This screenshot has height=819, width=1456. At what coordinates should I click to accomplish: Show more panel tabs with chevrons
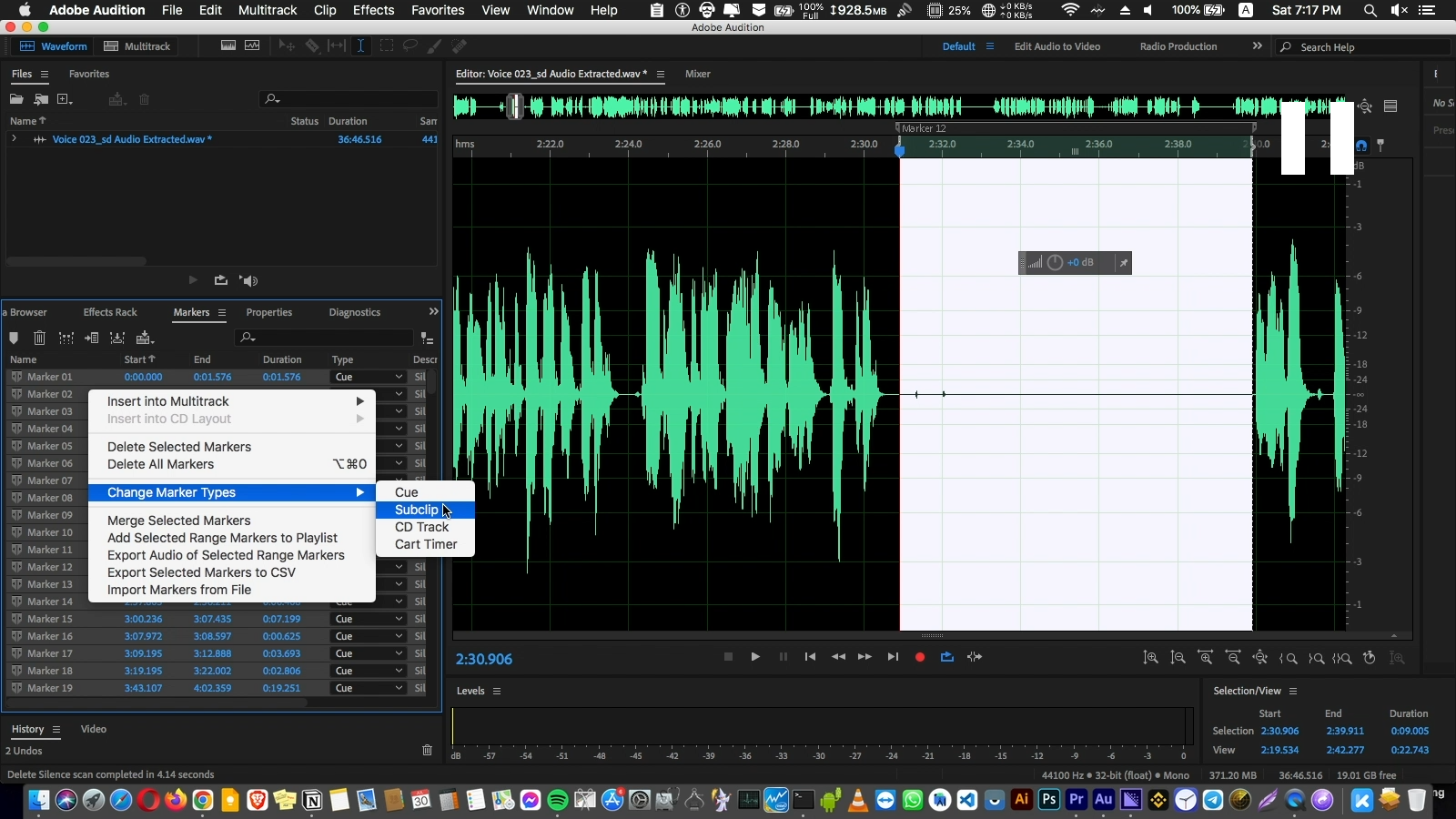click(433, 311)
